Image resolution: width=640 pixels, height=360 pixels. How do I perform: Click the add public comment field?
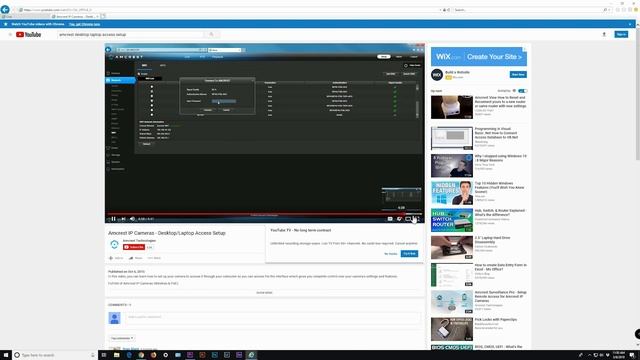click(x=273, y=317)
